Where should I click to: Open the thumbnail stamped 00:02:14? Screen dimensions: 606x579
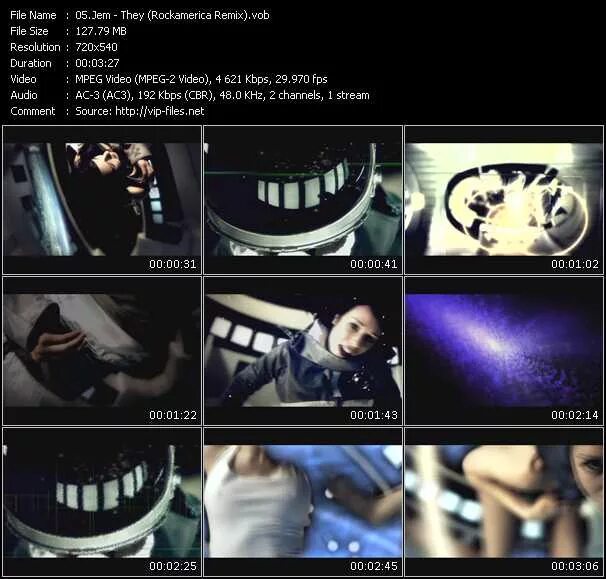tap(504, 351)
